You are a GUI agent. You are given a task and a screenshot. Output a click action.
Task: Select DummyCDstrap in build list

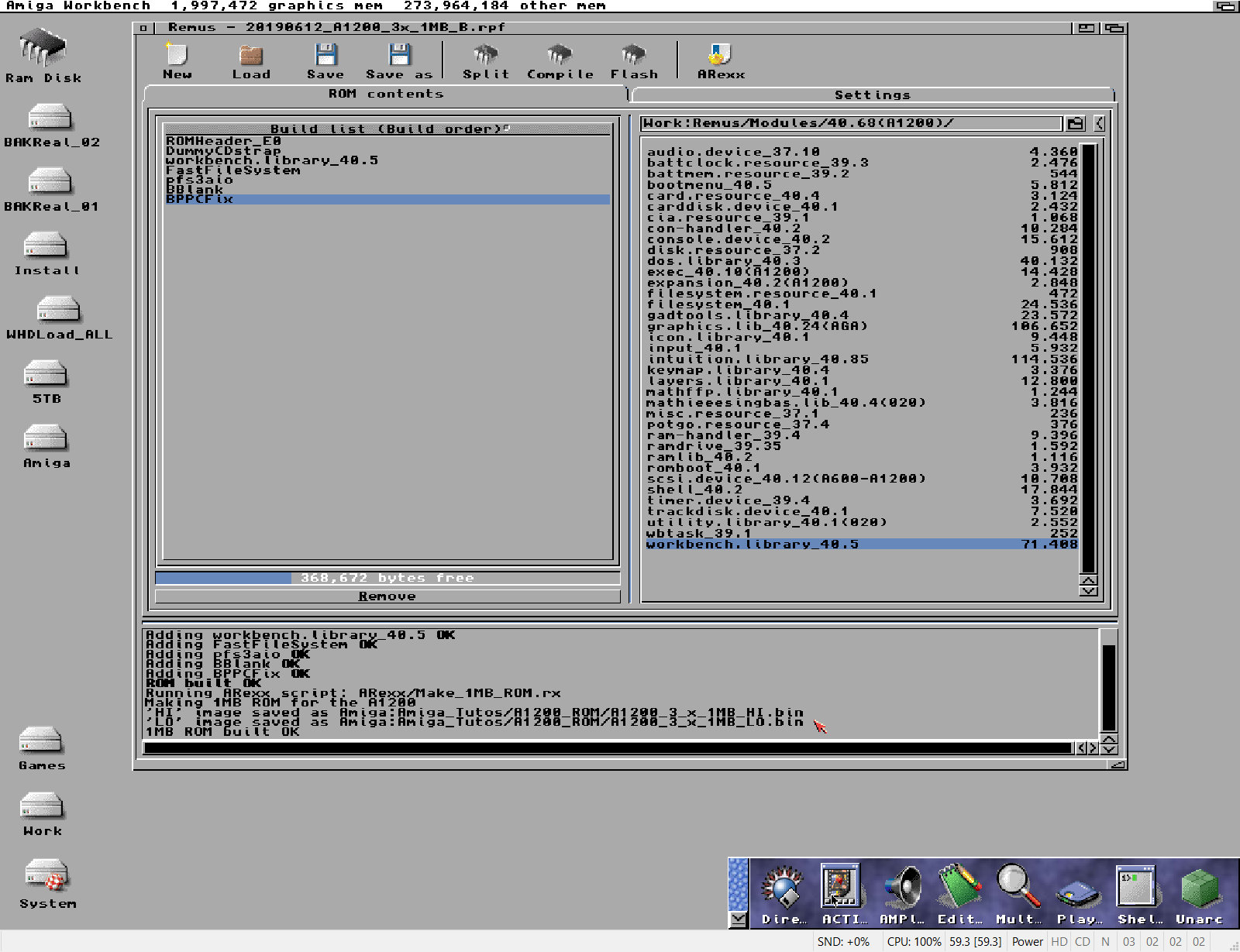point(387,151)
